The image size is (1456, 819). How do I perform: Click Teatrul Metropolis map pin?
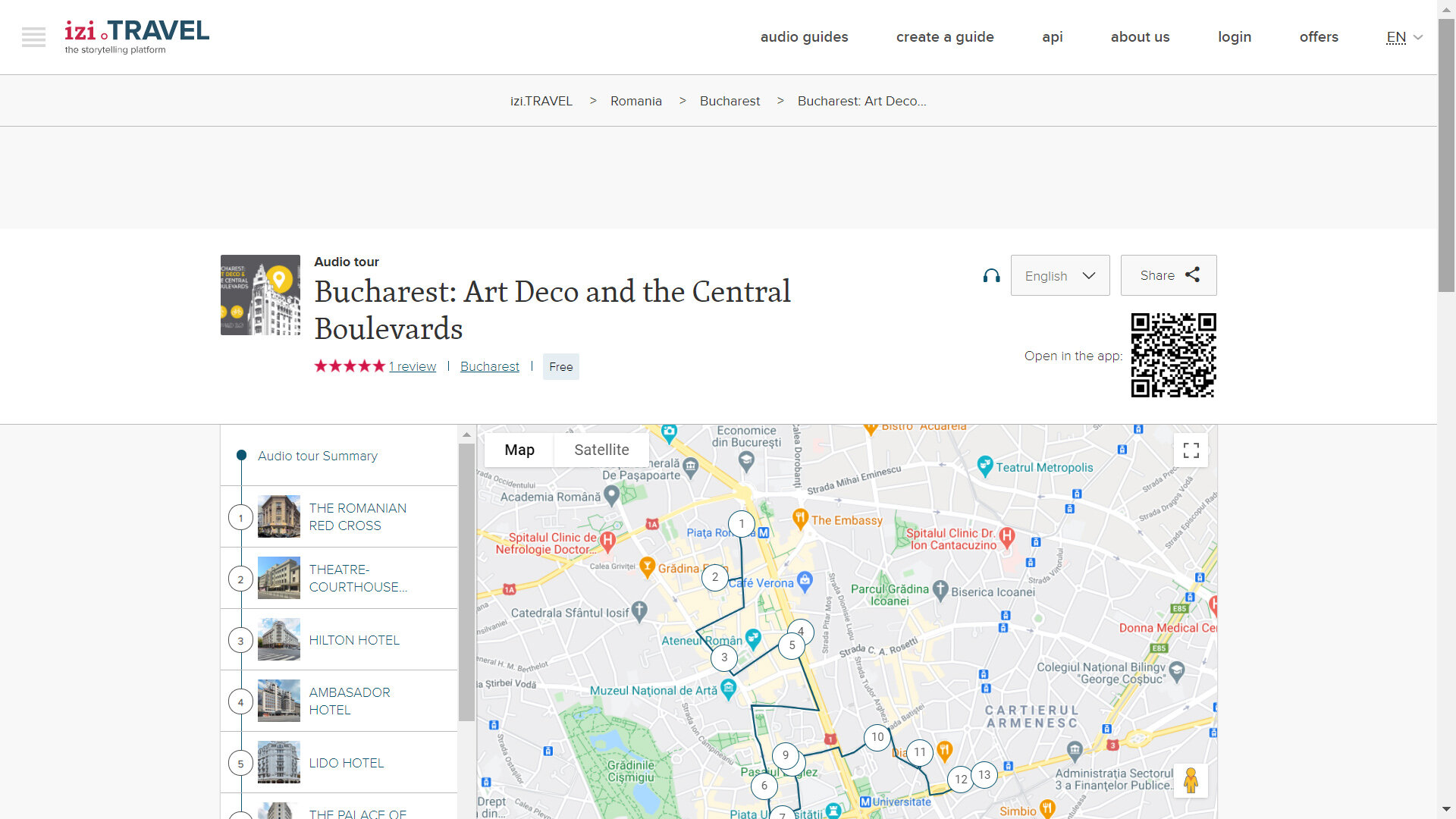click(x=985, y=466)
